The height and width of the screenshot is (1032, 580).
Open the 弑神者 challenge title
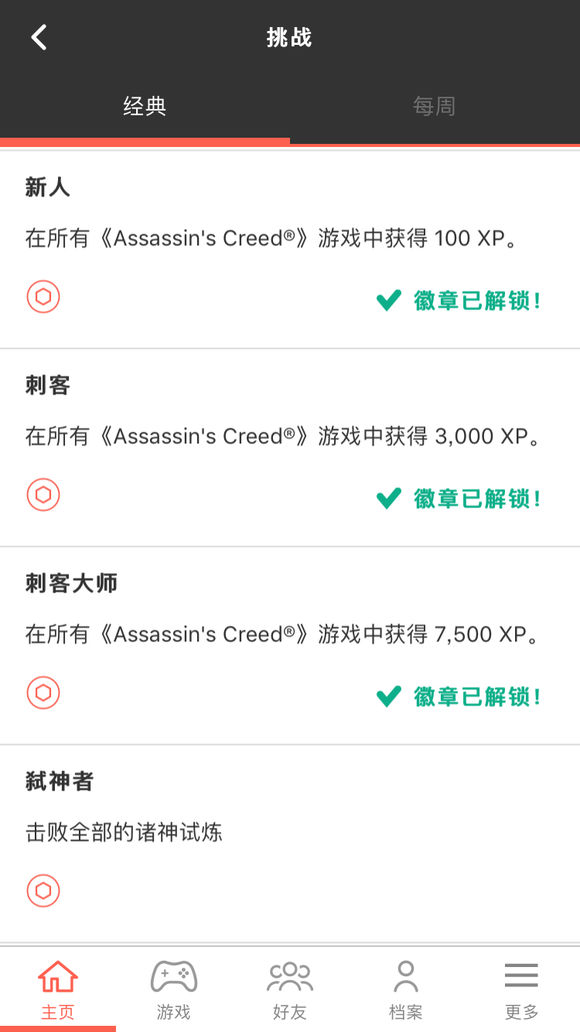pyautogui.click(x=59, y=781)
